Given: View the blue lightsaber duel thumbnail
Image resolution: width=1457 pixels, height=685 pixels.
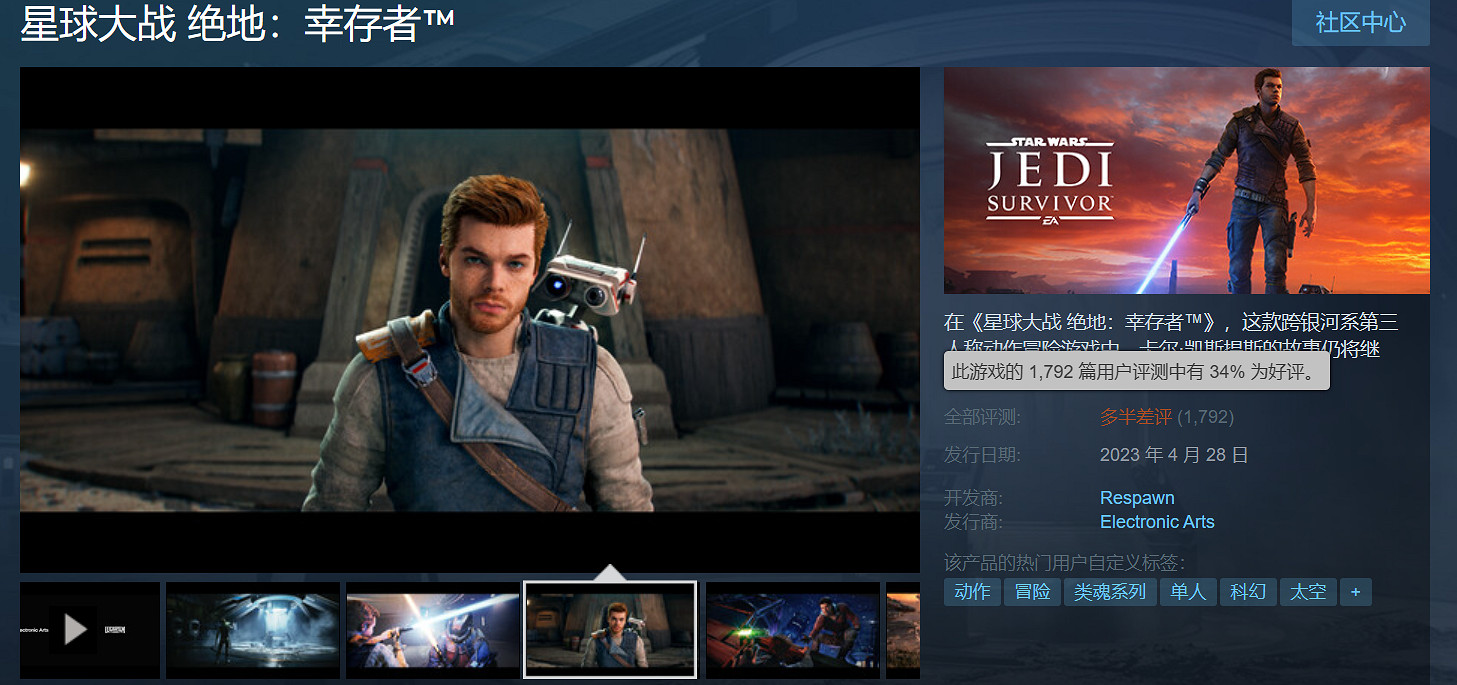Looking at the screenshot, I should point(432,629).
